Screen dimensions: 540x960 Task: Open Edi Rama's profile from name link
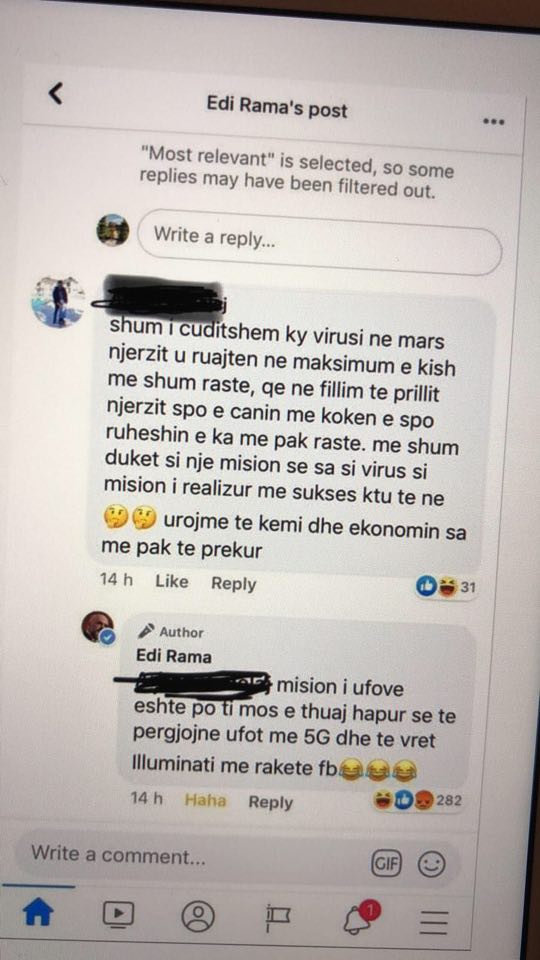click(x=173, y=657)
